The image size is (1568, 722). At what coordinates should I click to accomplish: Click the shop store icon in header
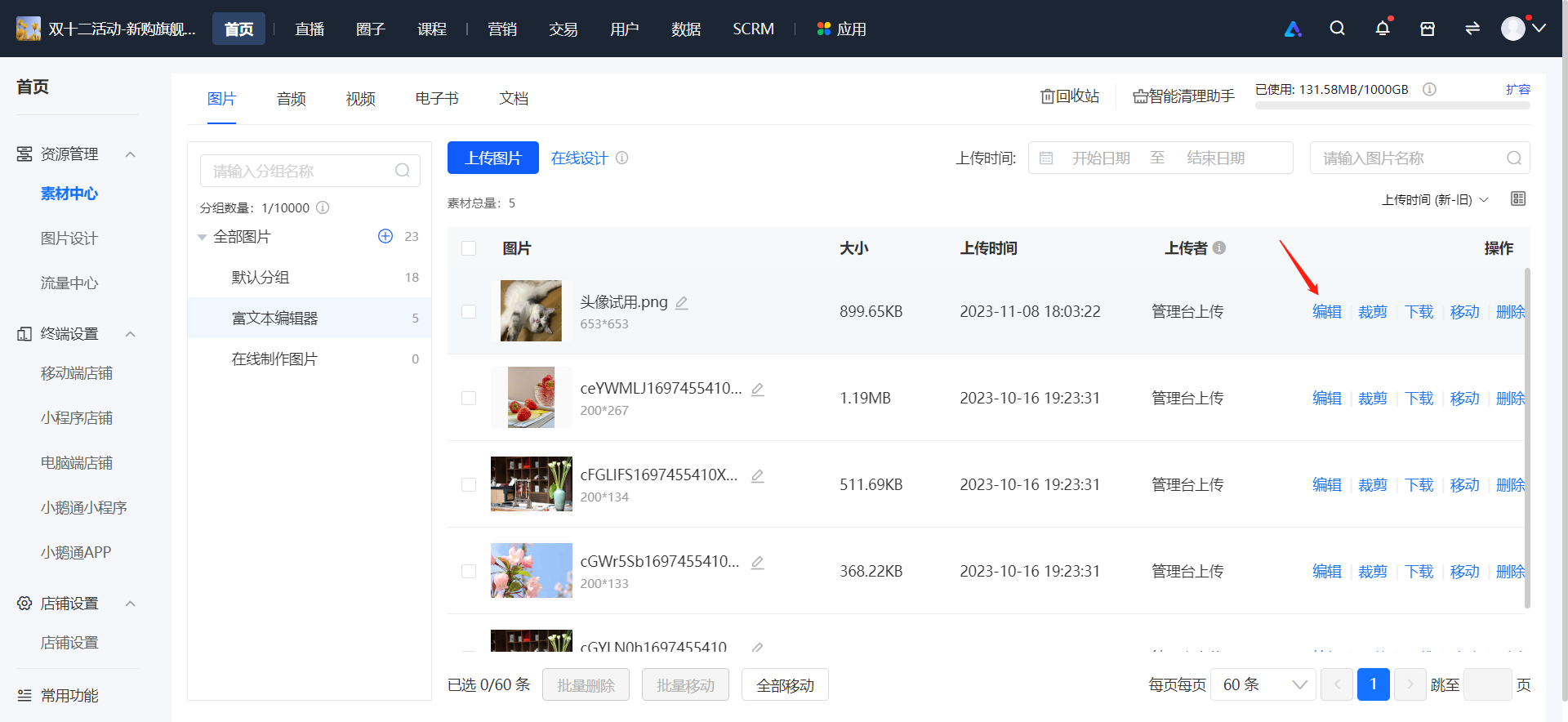tap(1428, 29)
